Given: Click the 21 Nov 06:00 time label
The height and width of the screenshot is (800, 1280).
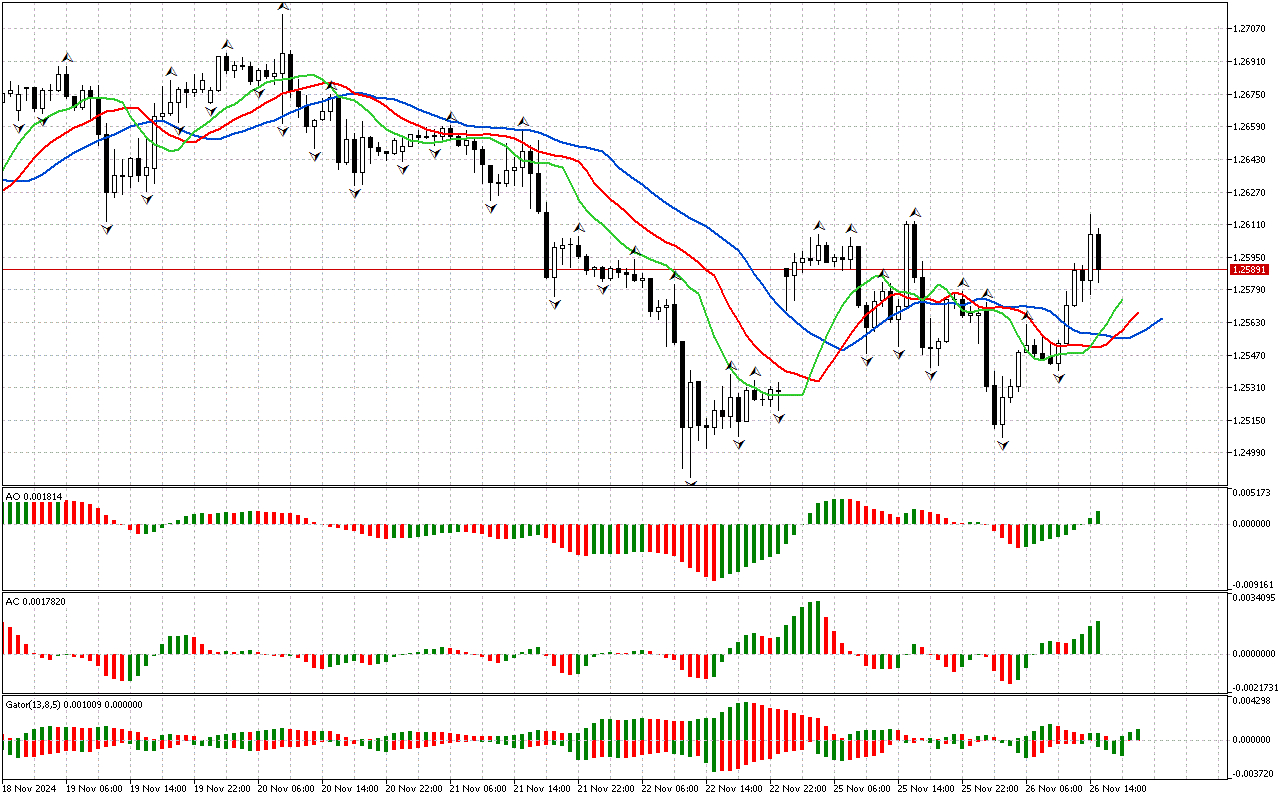Looking at the screenshot, I should pos(479,789).
